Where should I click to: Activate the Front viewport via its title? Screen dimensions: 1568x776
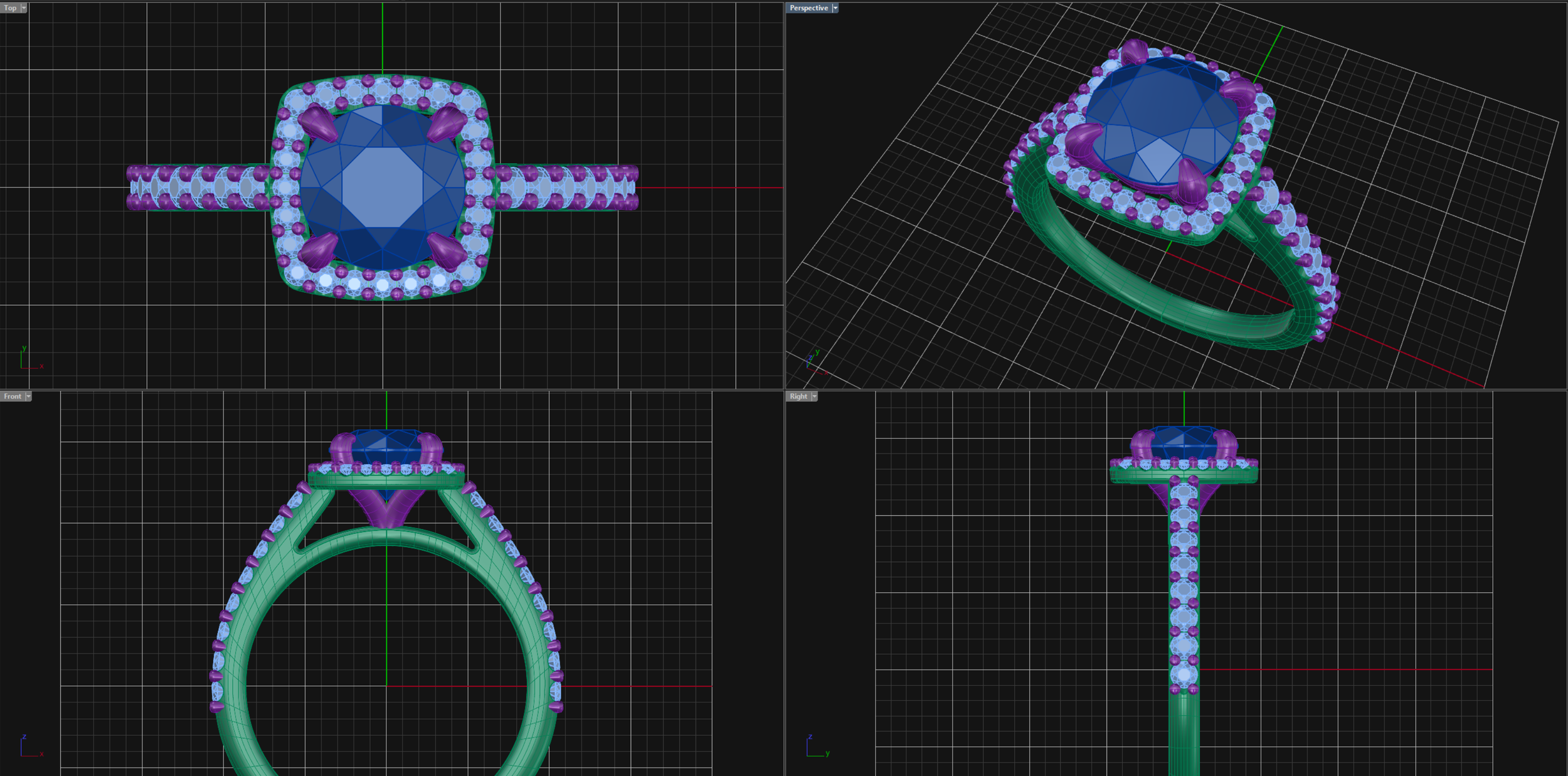14,396
